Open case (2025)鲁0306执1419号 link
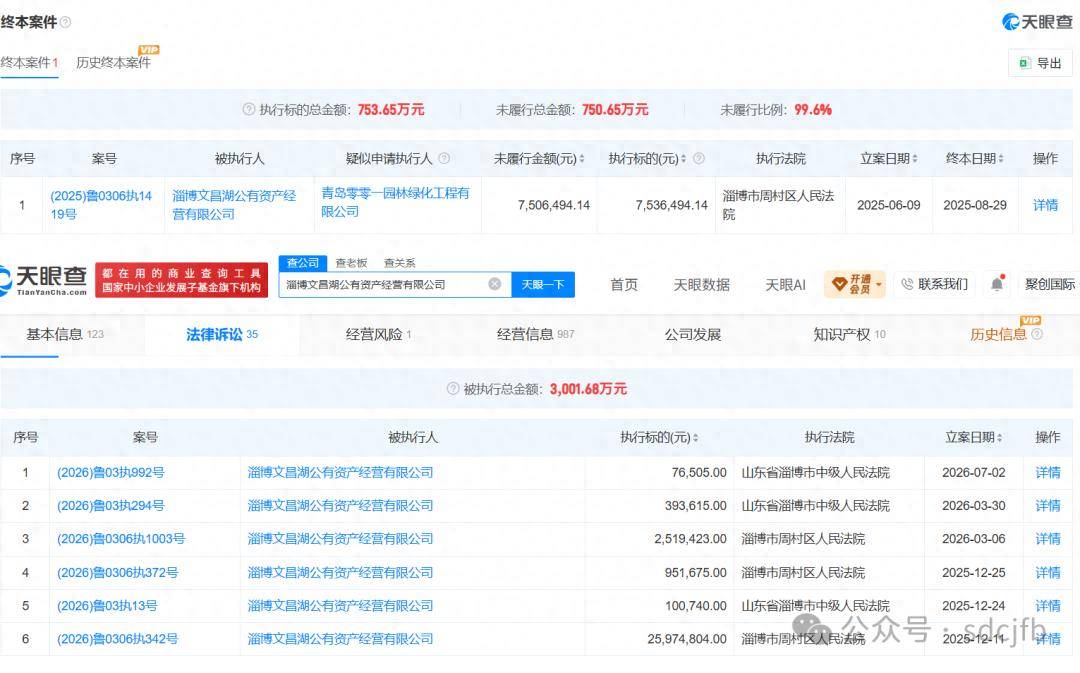1080x673 pixels. pyautogui.click(x=101, y=205)
